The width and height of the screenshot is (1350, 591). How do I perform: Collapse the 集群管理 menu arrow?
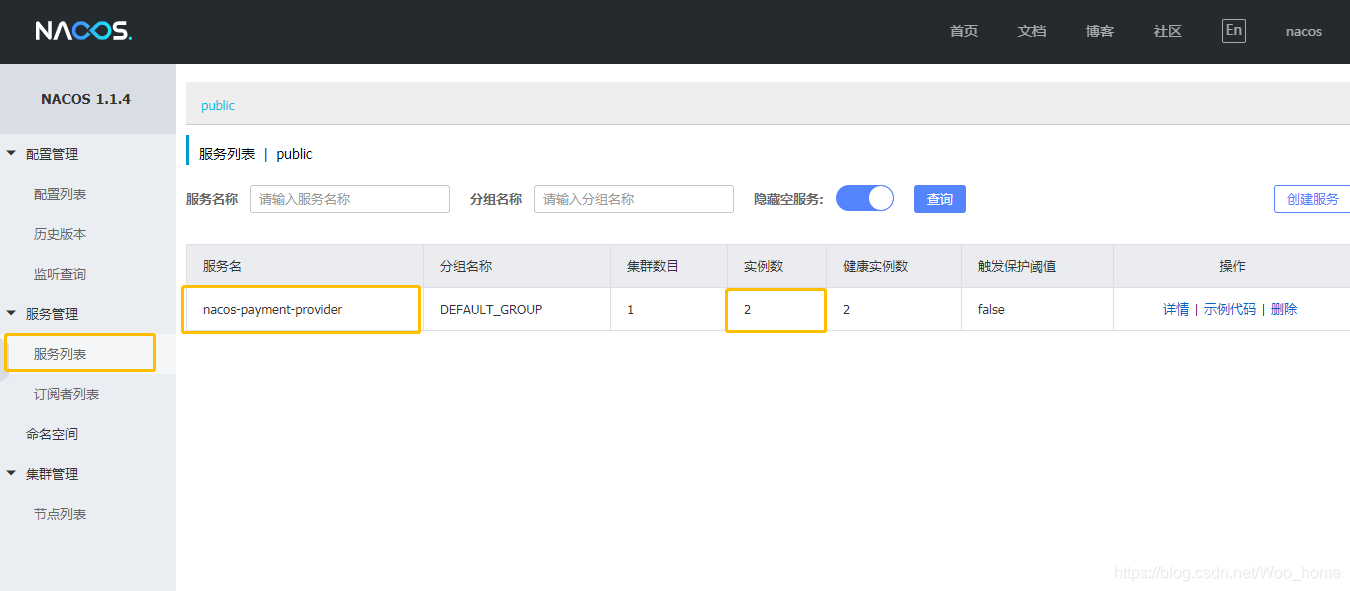11,474
